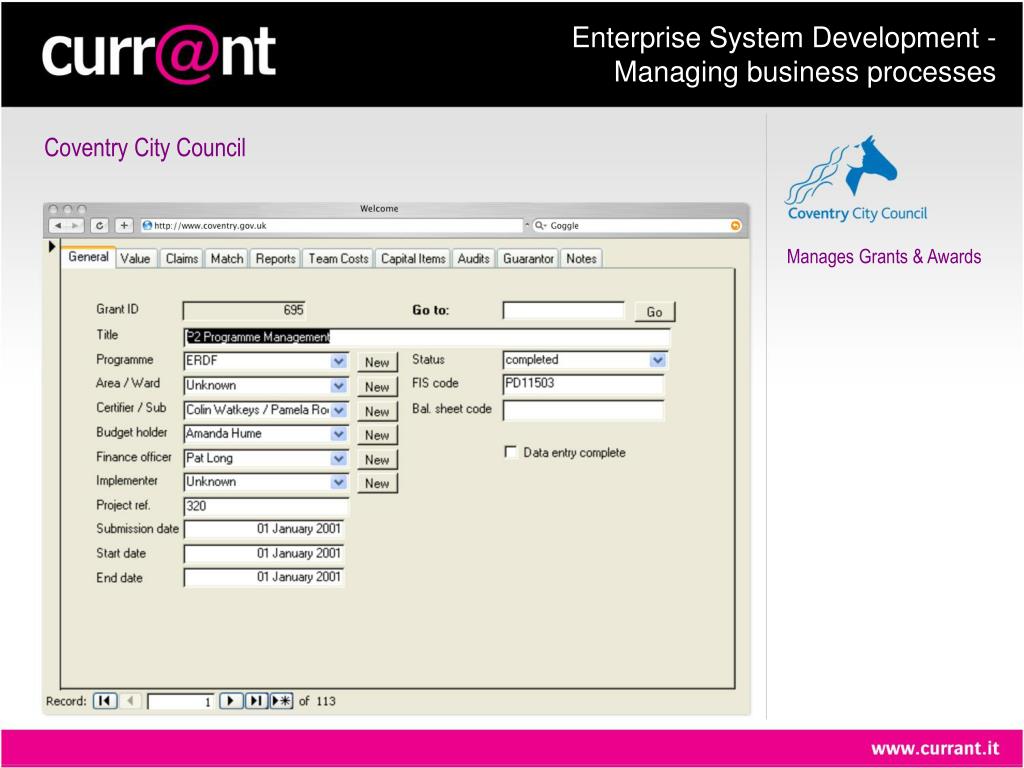Switch to the Match tab
The image size is (1024, 768).
tap(227, 259)
